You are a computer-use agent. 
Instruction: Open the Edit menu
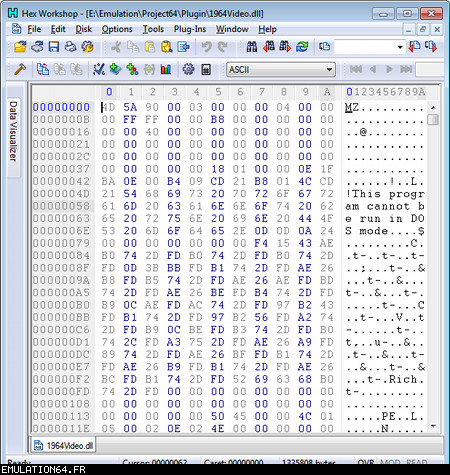tap(58, 29)
